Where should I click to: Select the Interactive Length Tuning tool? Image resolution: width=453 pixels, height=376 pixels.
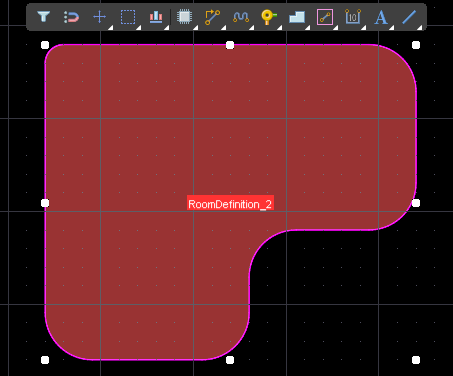241,17
